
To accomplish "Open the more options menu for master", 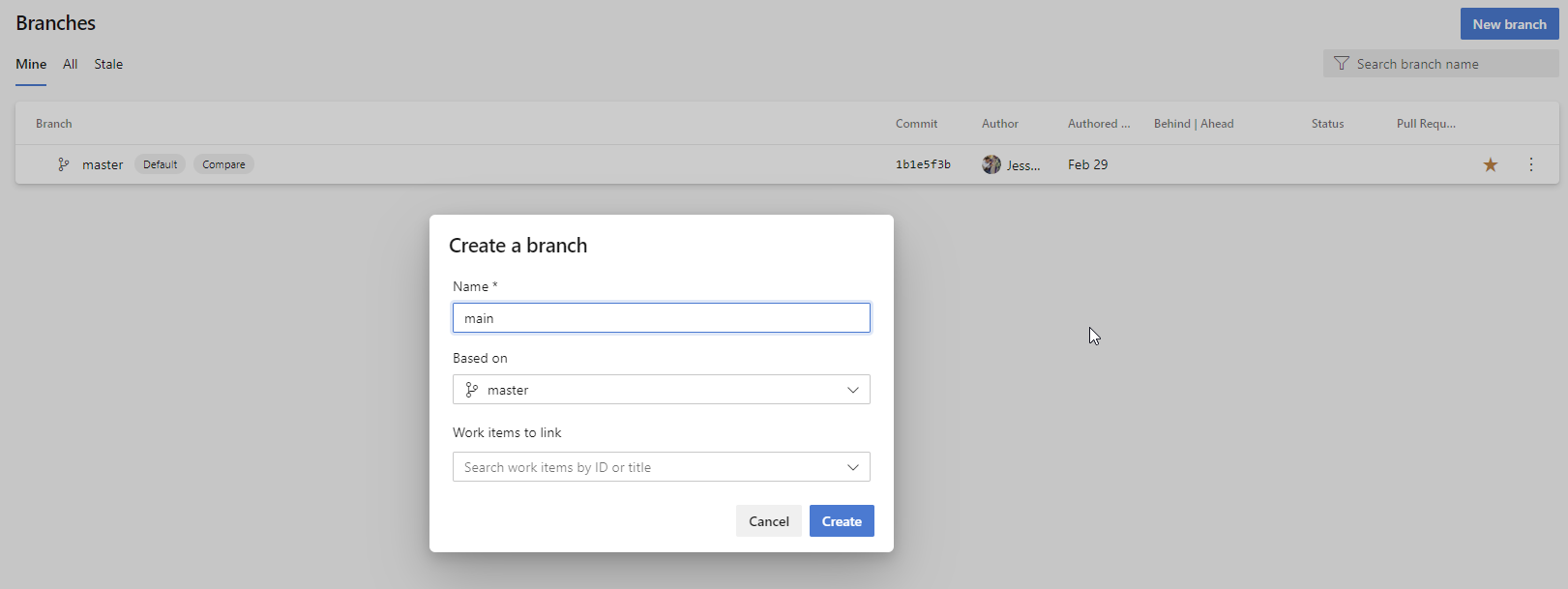I will click(x=1530, y=164).
